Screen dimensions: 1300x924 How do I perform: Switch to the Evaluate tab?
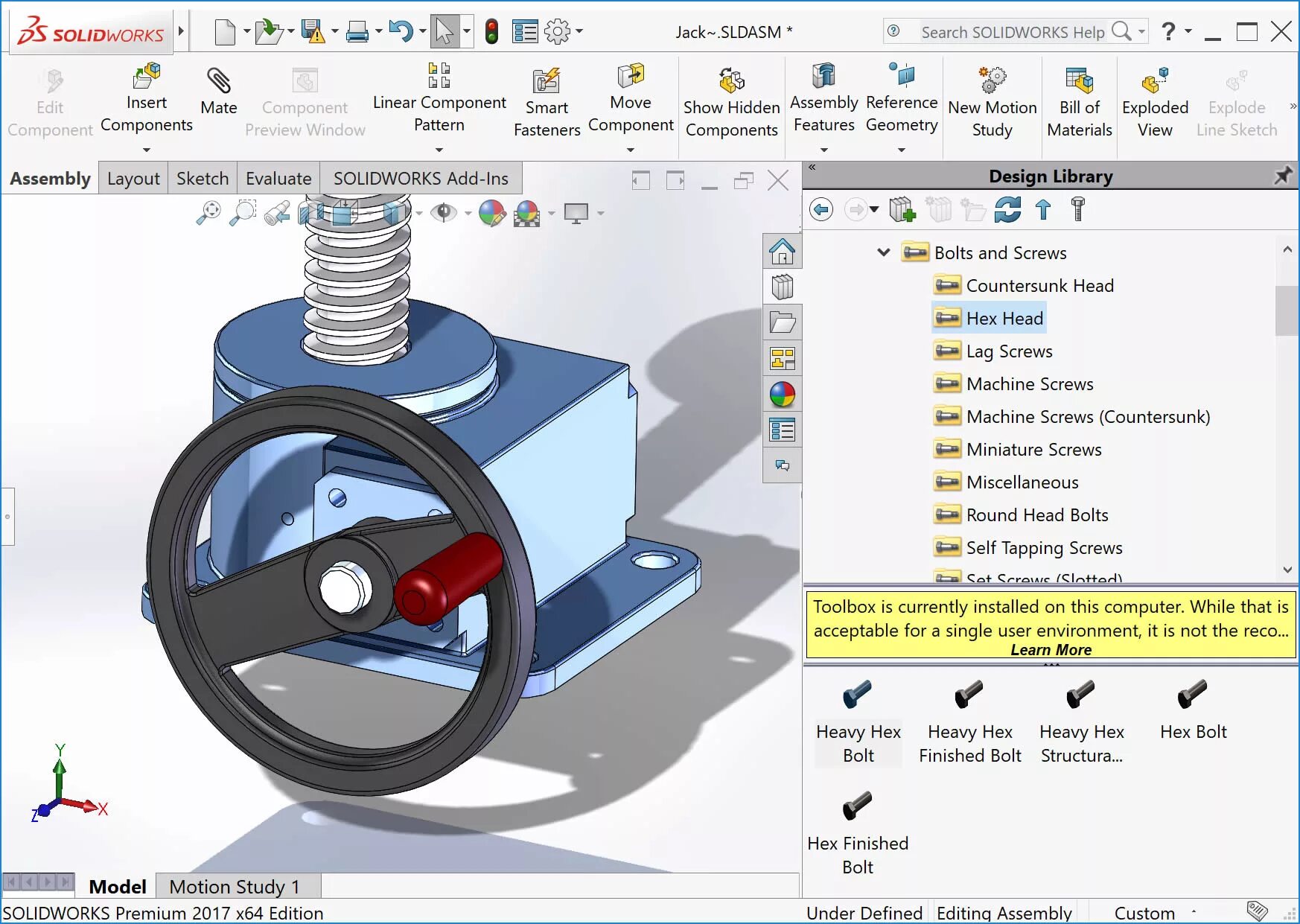(x=278, y=179)
